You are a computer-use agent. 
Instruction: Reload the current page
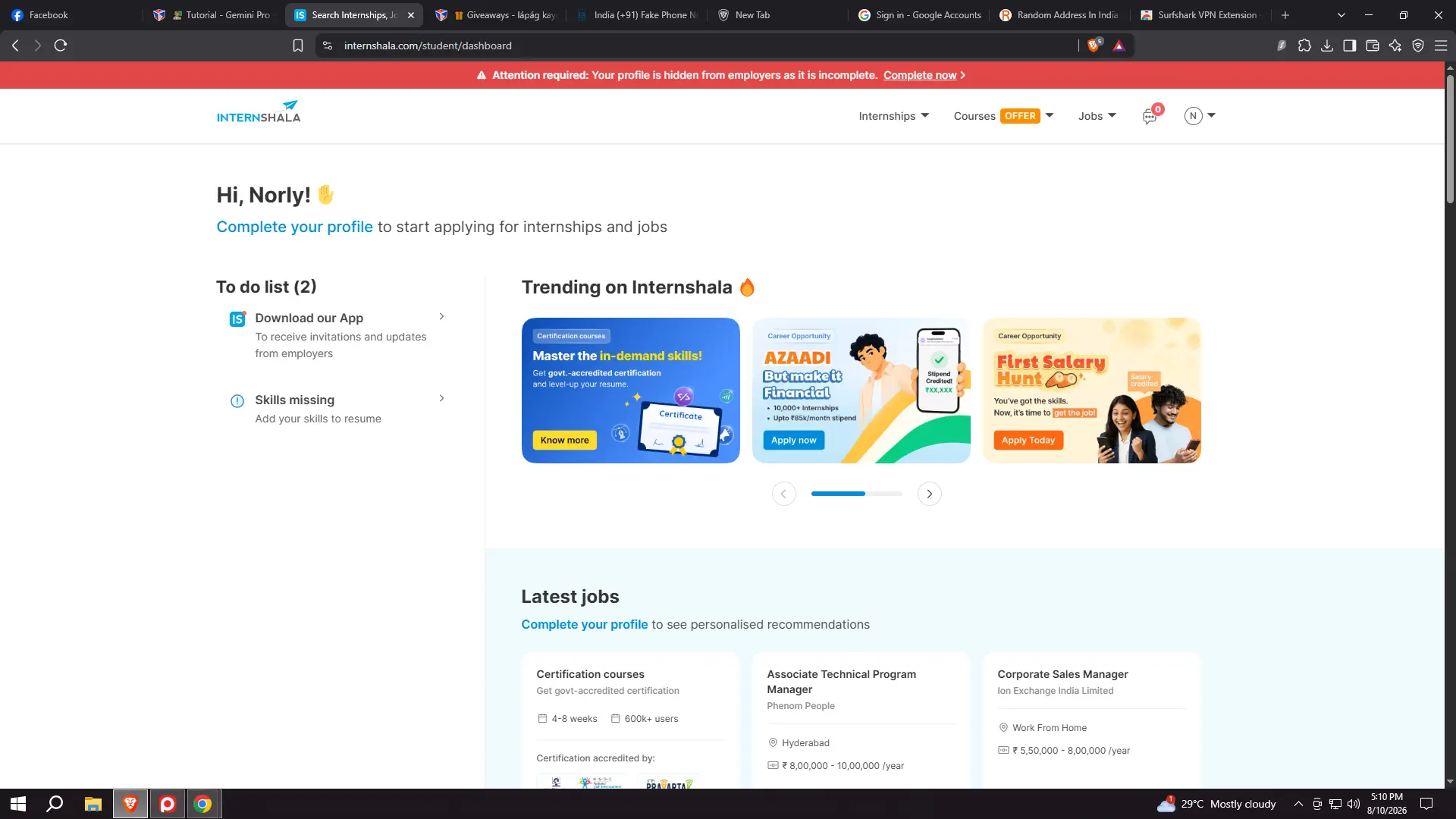click(61, 45)
